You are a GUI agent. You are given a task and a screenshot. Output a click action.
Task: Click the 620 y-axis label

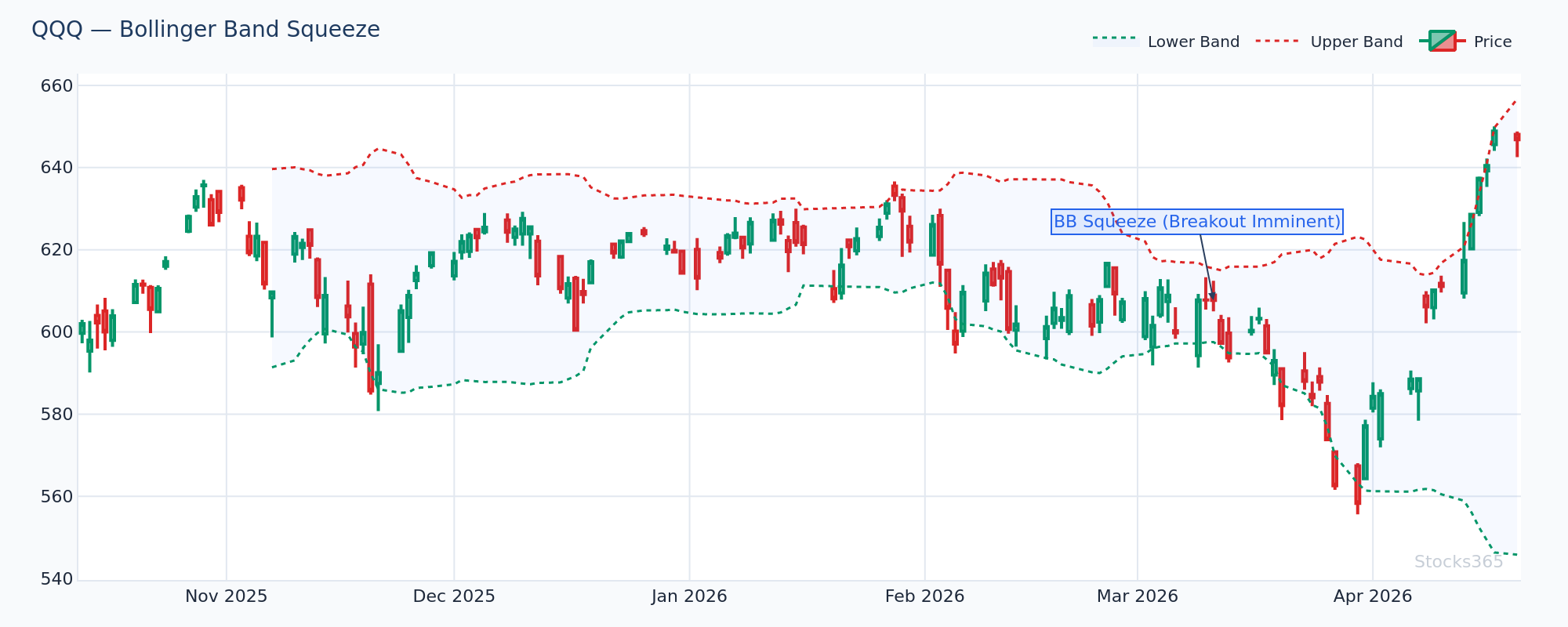(56, 250)
